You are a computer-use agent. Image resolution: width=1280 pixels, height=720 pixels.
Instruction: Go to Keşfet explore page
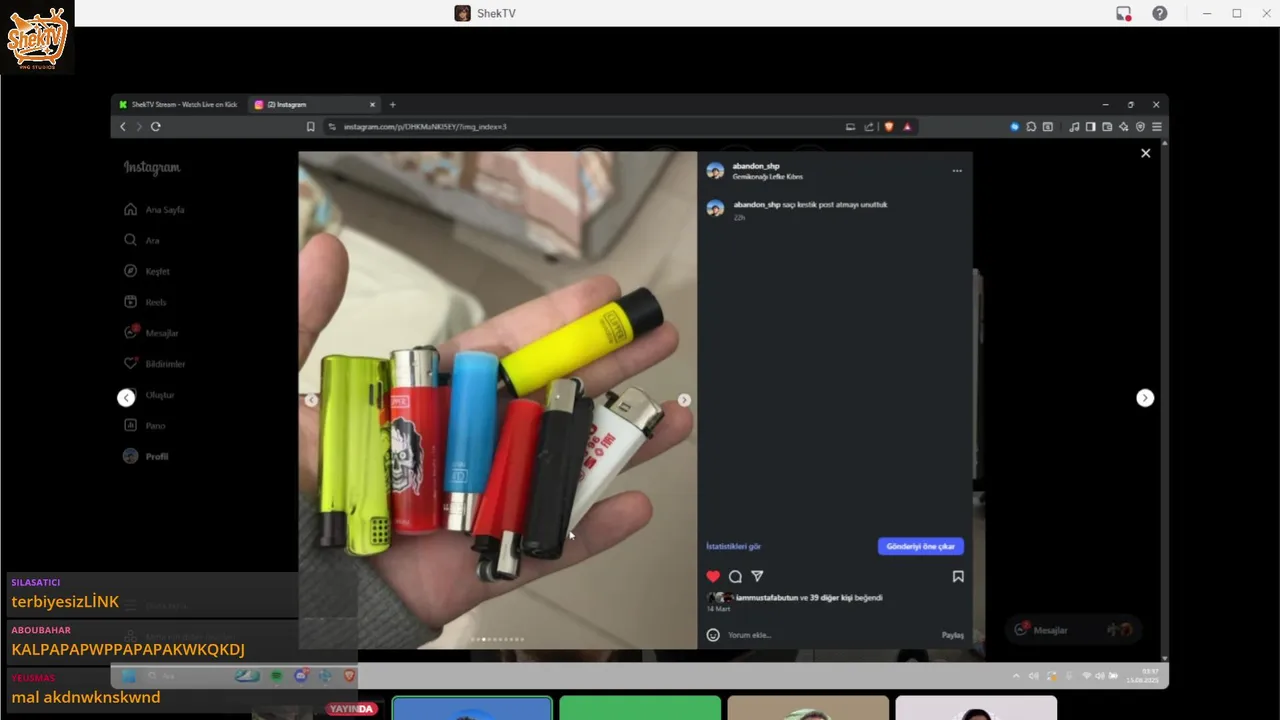(x=147, y=271)
